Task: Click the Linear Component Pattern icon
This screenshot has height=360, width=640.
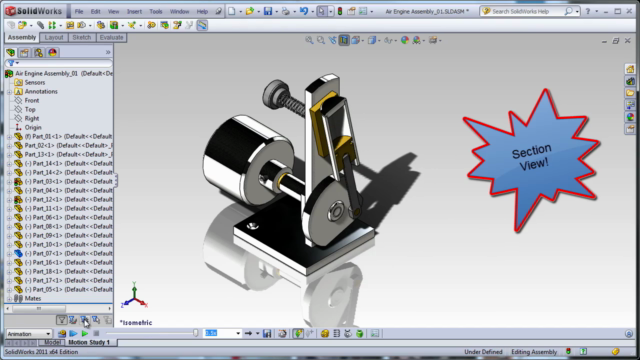Action: coord(52,25)
